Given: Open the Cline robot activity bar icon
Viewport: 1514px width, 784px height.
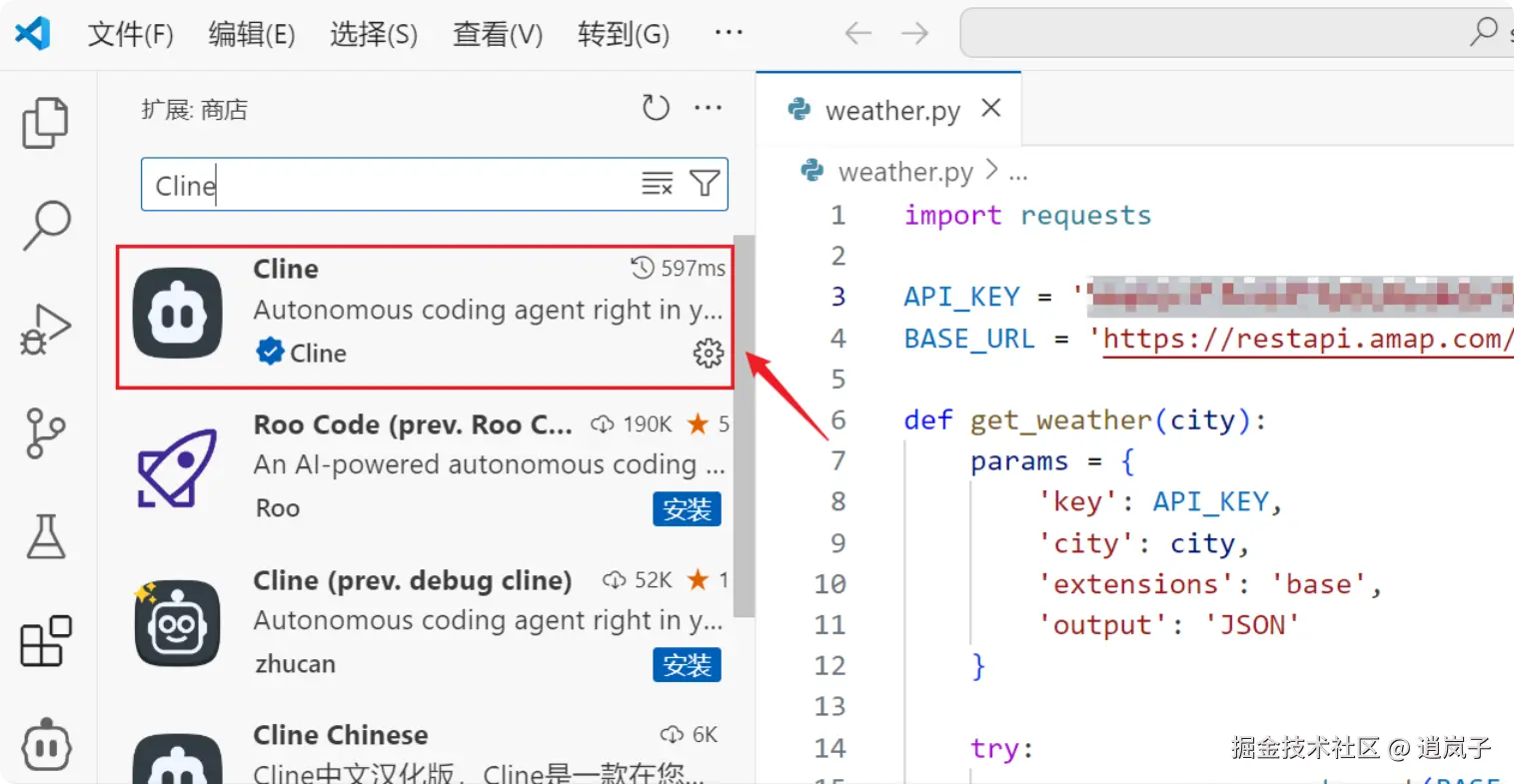Looking at the screenshot, I should coord(46,744).
